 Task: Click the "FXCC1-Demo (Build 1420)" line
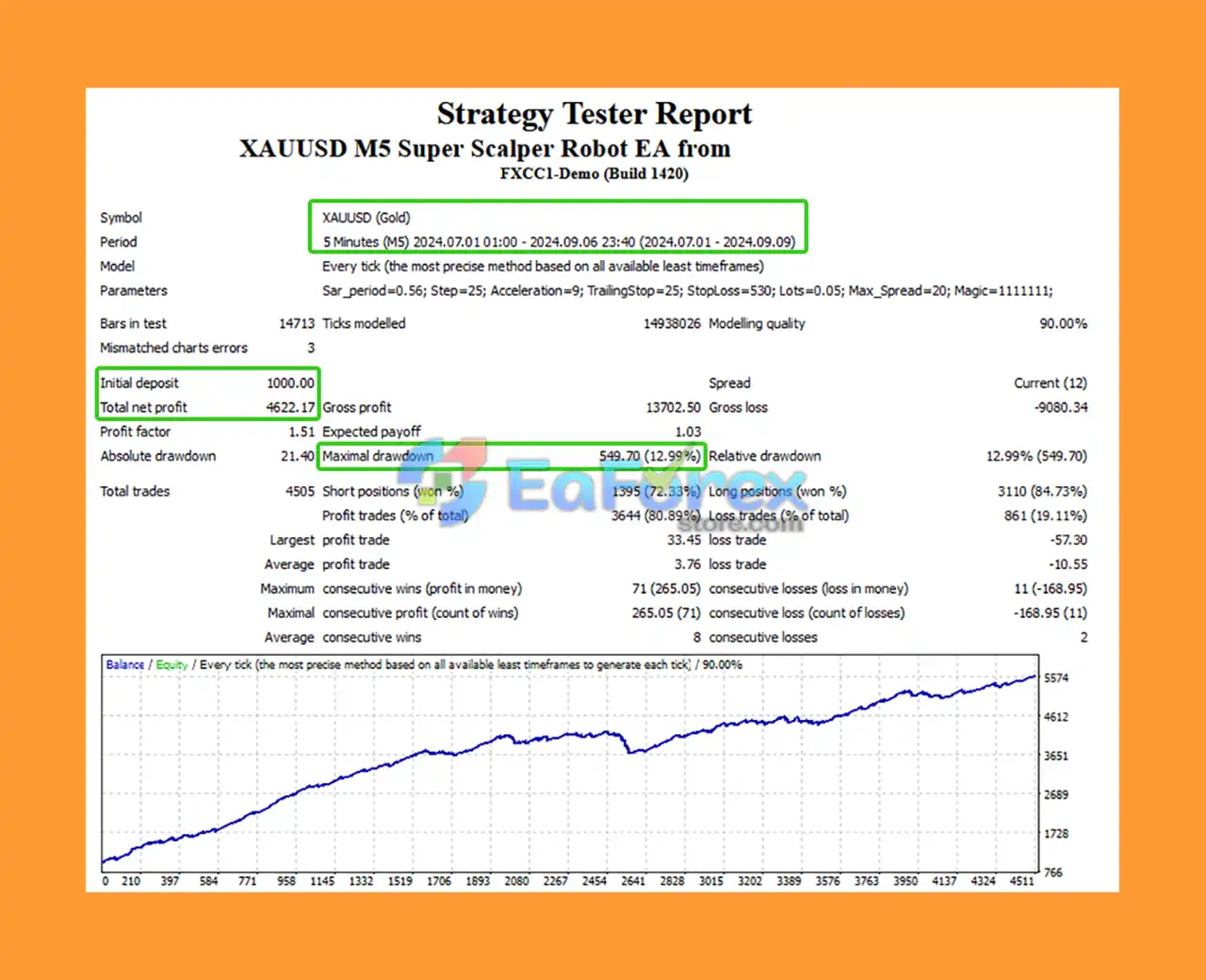(595, 173)
